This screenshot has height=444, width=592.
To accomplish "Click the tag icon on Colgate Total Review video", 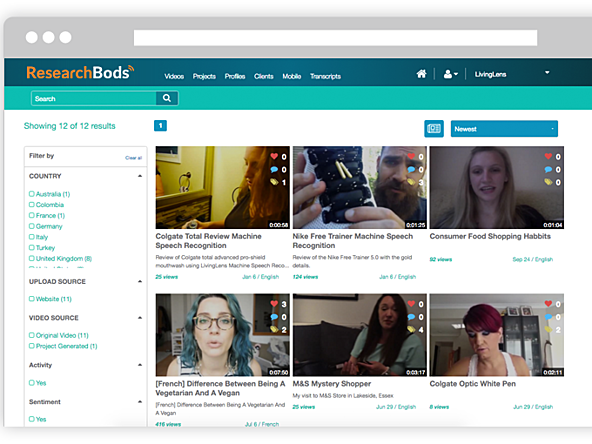I will [x=274, y=182].
